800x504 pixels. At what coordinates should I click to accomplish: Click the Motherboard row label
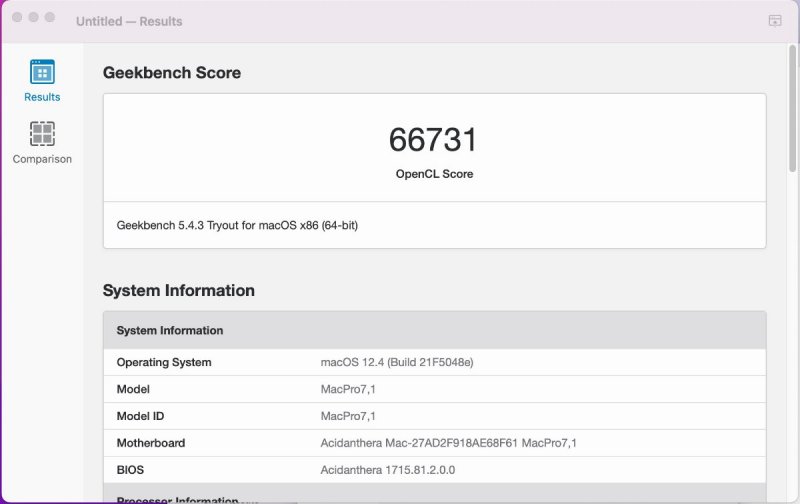tap(151, 443)
